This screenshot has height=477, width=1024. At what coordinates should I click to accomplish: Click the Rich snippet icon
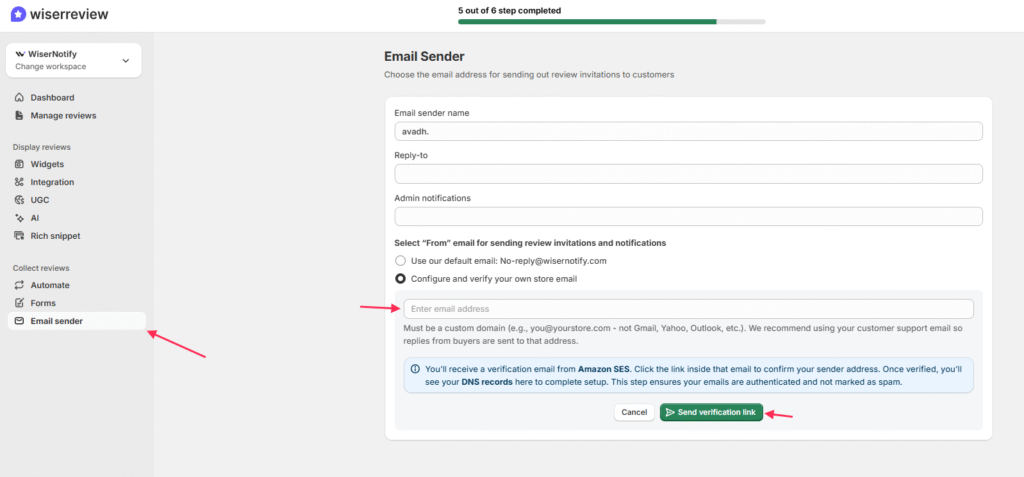tap(20, 236)
